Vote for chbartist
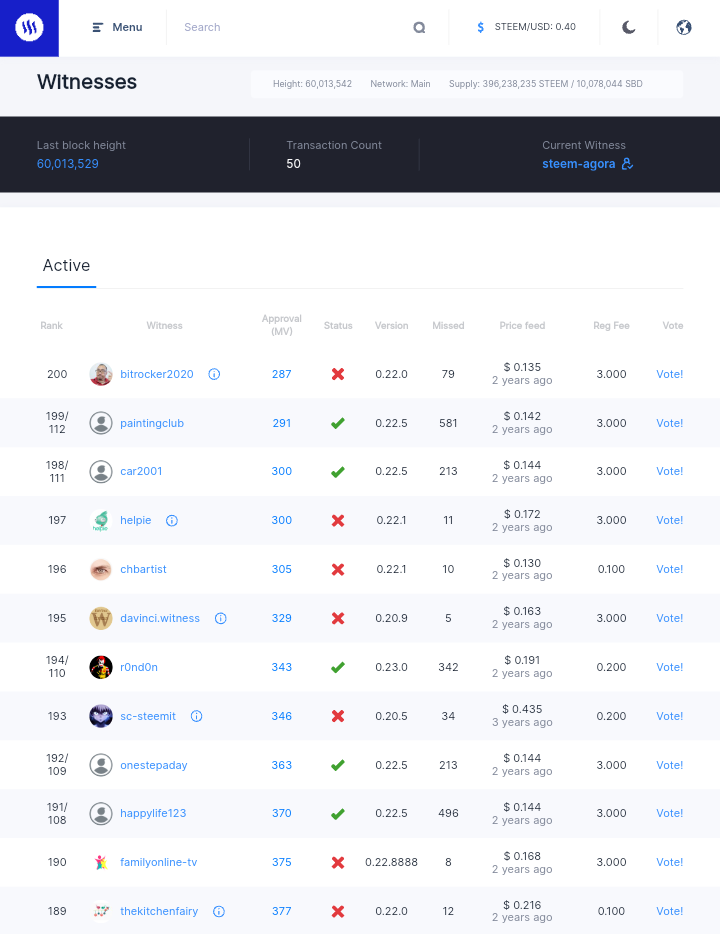Screen dimensions: 720x934 click(669, 569)
